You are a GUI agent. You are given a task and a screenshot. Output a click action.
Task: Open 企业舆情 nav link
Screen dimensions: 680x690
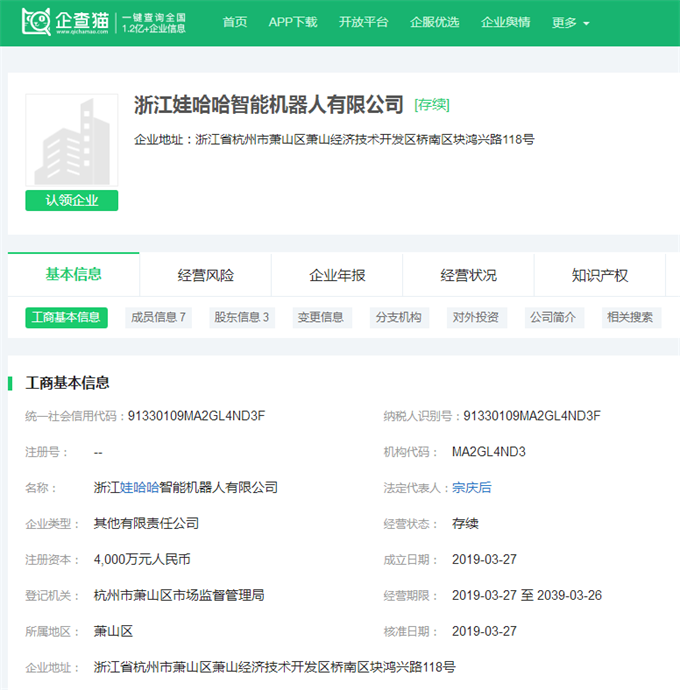click(505, 22)
